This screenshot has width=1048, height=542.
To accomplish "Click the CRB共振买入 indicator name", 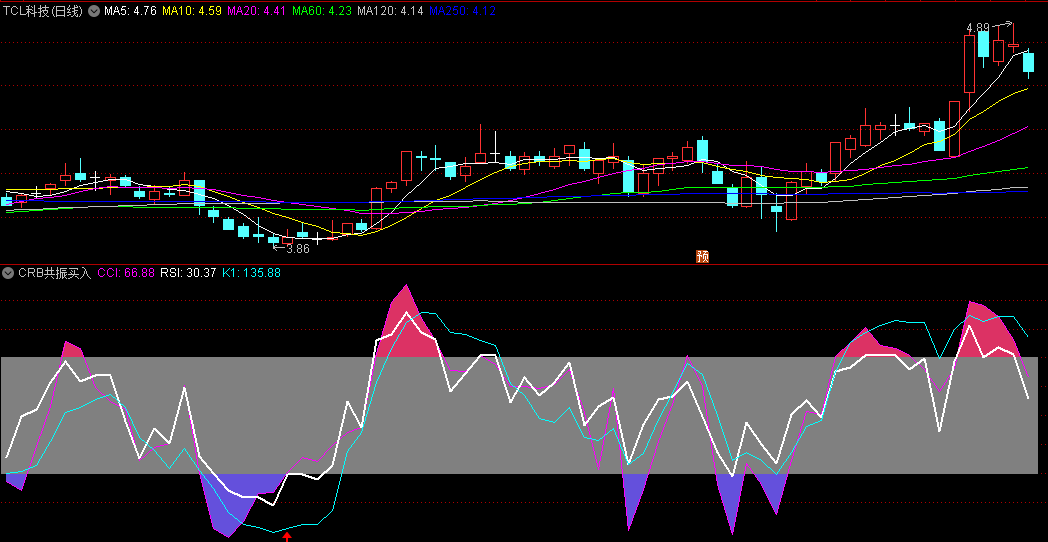I will pos(54,273).
